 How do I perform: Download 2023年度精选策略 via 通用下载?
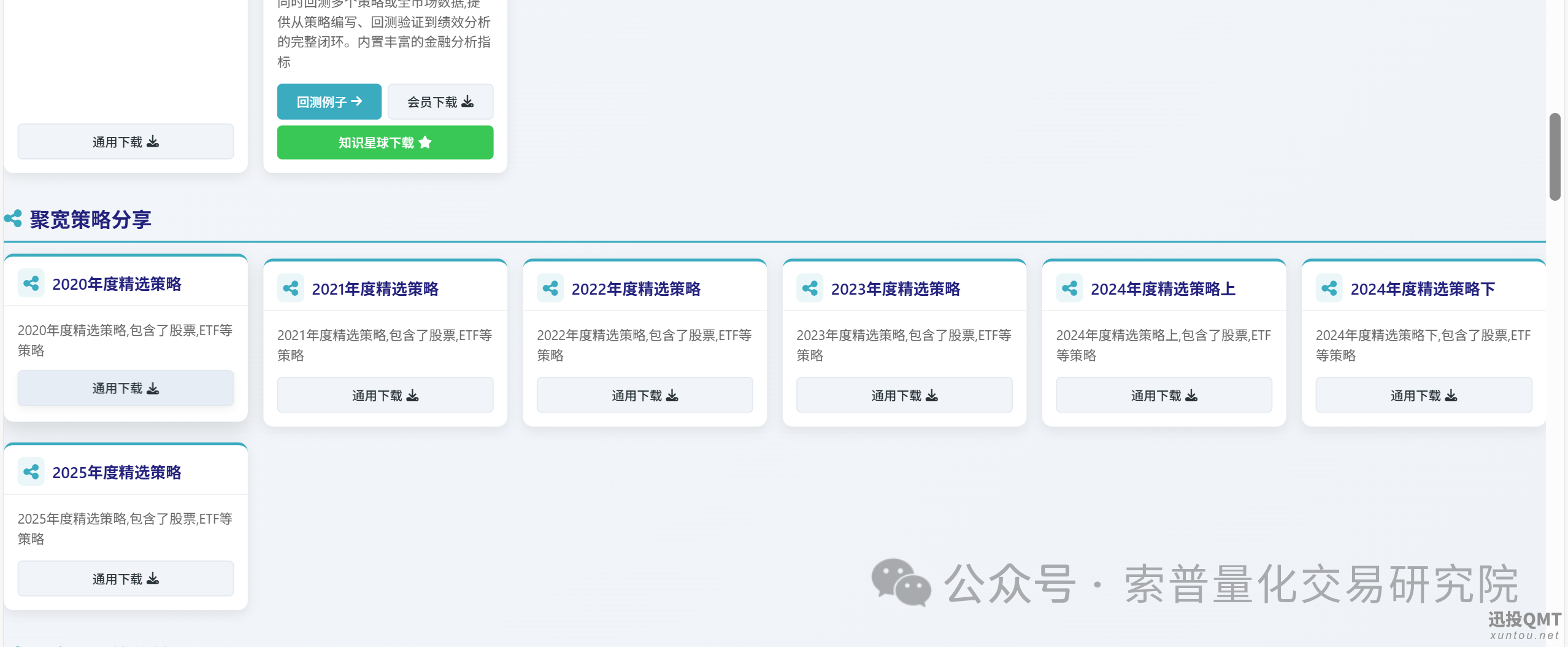click(x=904, y=395)
